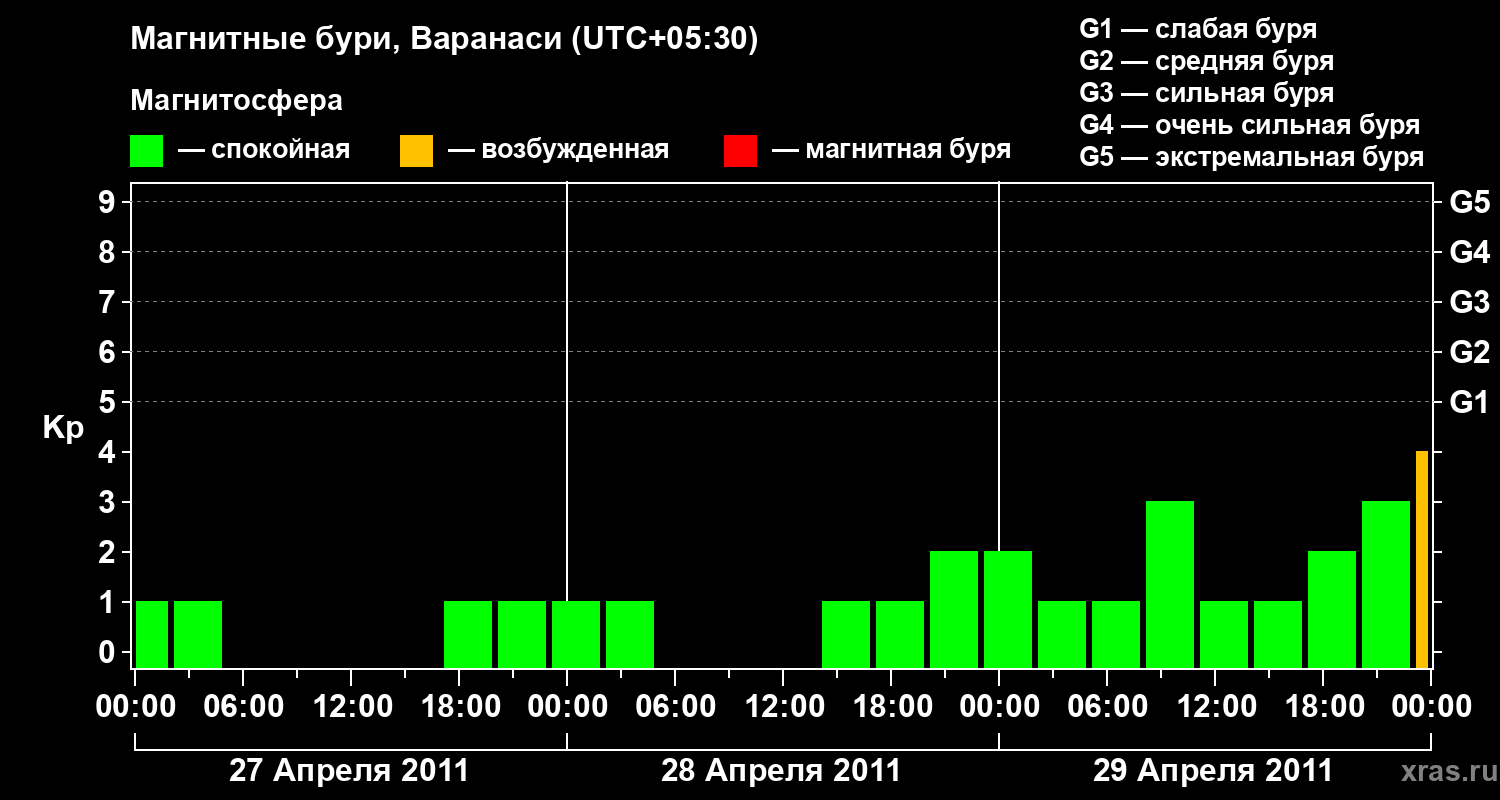Click the Kp 3 bar near 09:00 on 29 April
The image size is (1500, 800).
pyautogui.click(x=1170, y=585)
